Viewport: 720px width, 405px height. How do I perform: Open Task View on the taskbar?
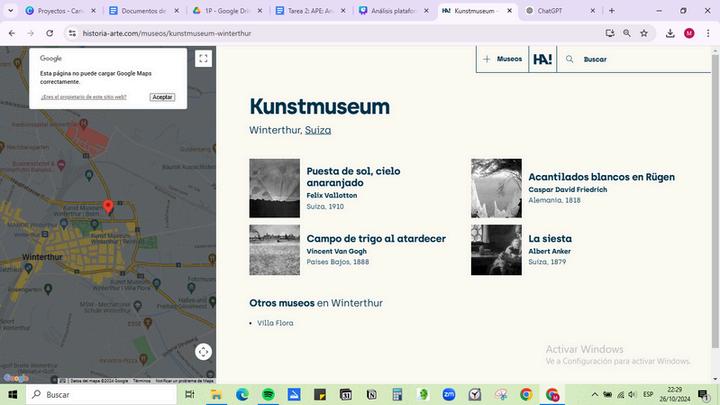(x=190, y=394)
